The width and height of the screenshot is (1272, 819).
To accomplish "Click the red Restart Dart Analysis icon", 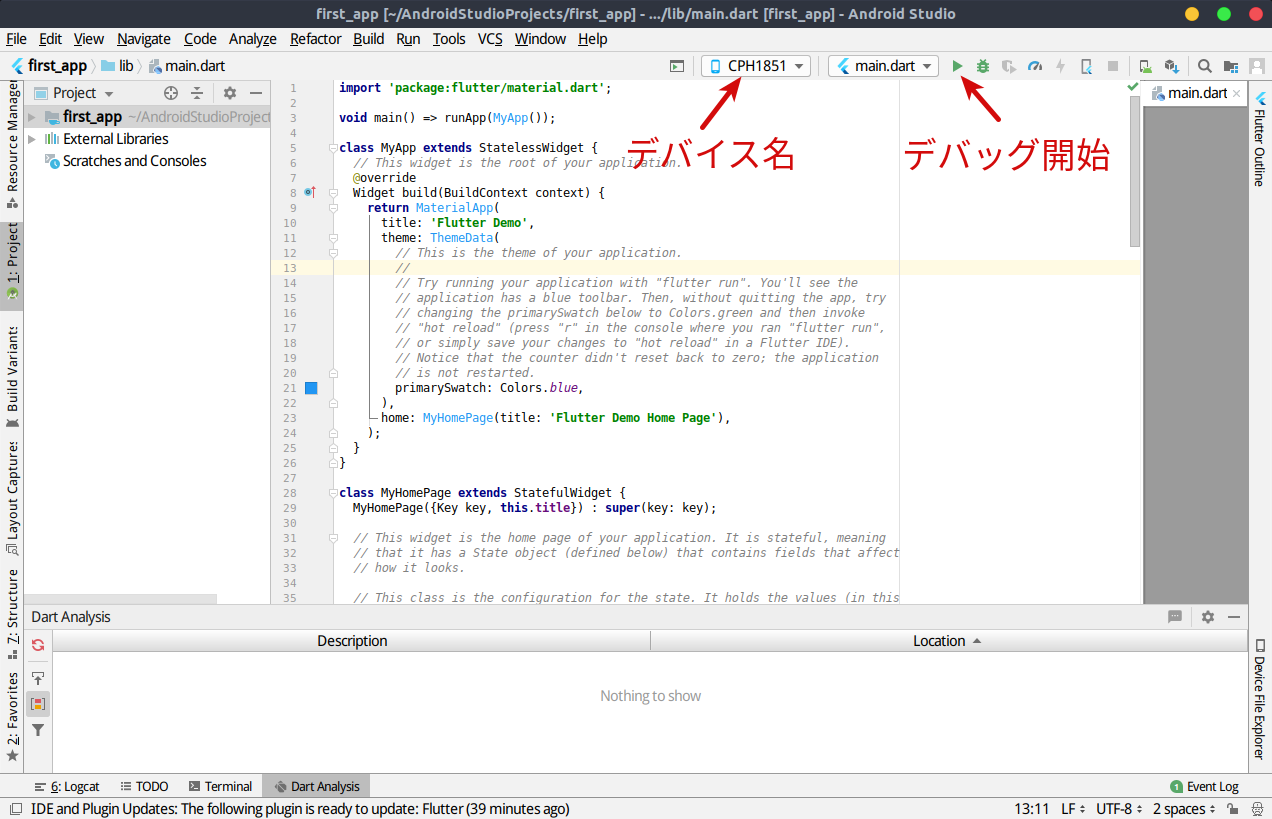I will click(38, 645).
